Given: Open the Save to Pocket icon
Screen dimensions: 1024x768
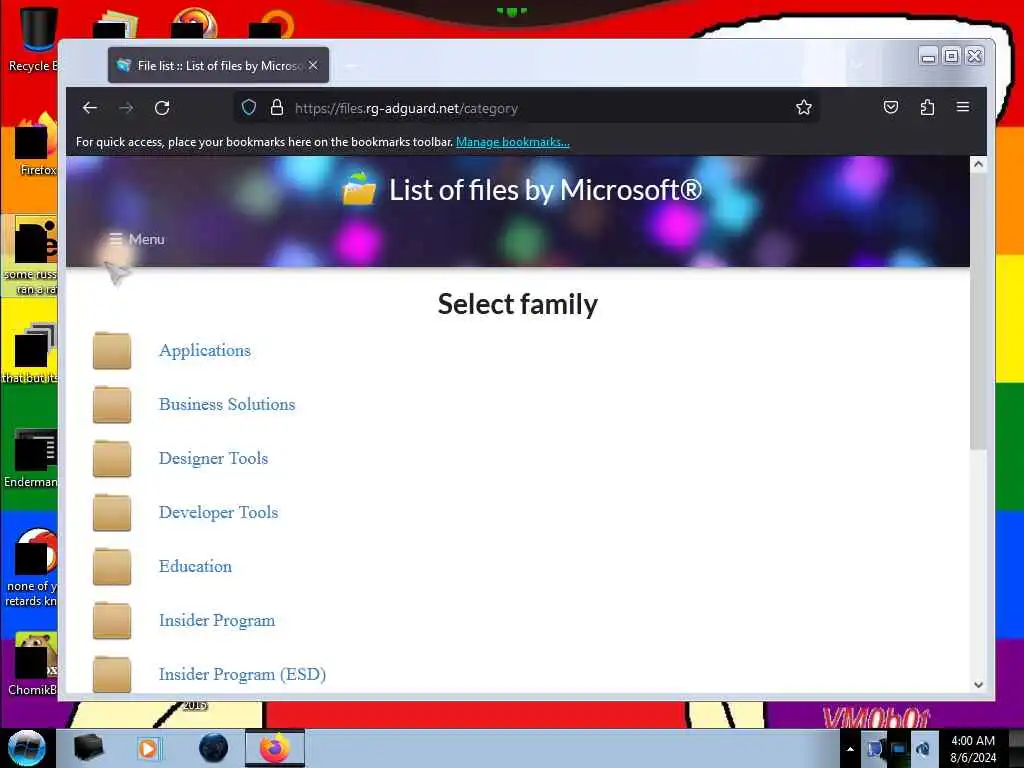Looking at the screenshot, I should (x=891, y=107).
